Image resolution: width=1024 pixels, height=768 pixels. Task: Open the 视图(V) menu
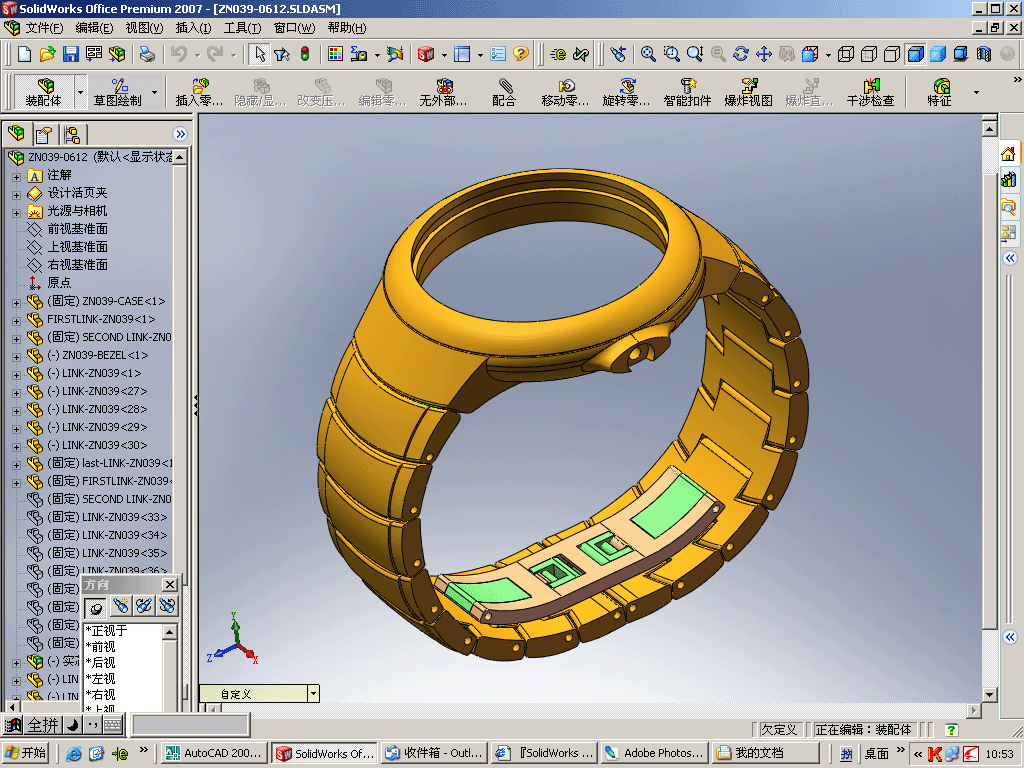(x=144, y=27)
